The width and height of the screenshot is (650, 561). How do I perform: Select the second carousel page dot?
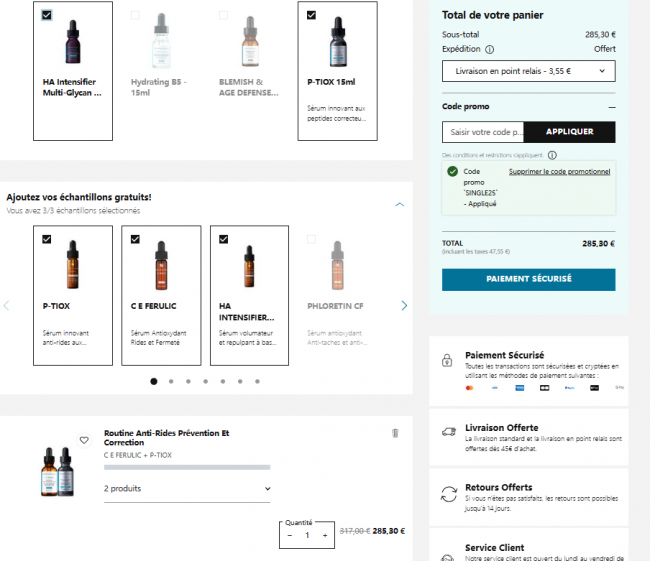point(171,381)
